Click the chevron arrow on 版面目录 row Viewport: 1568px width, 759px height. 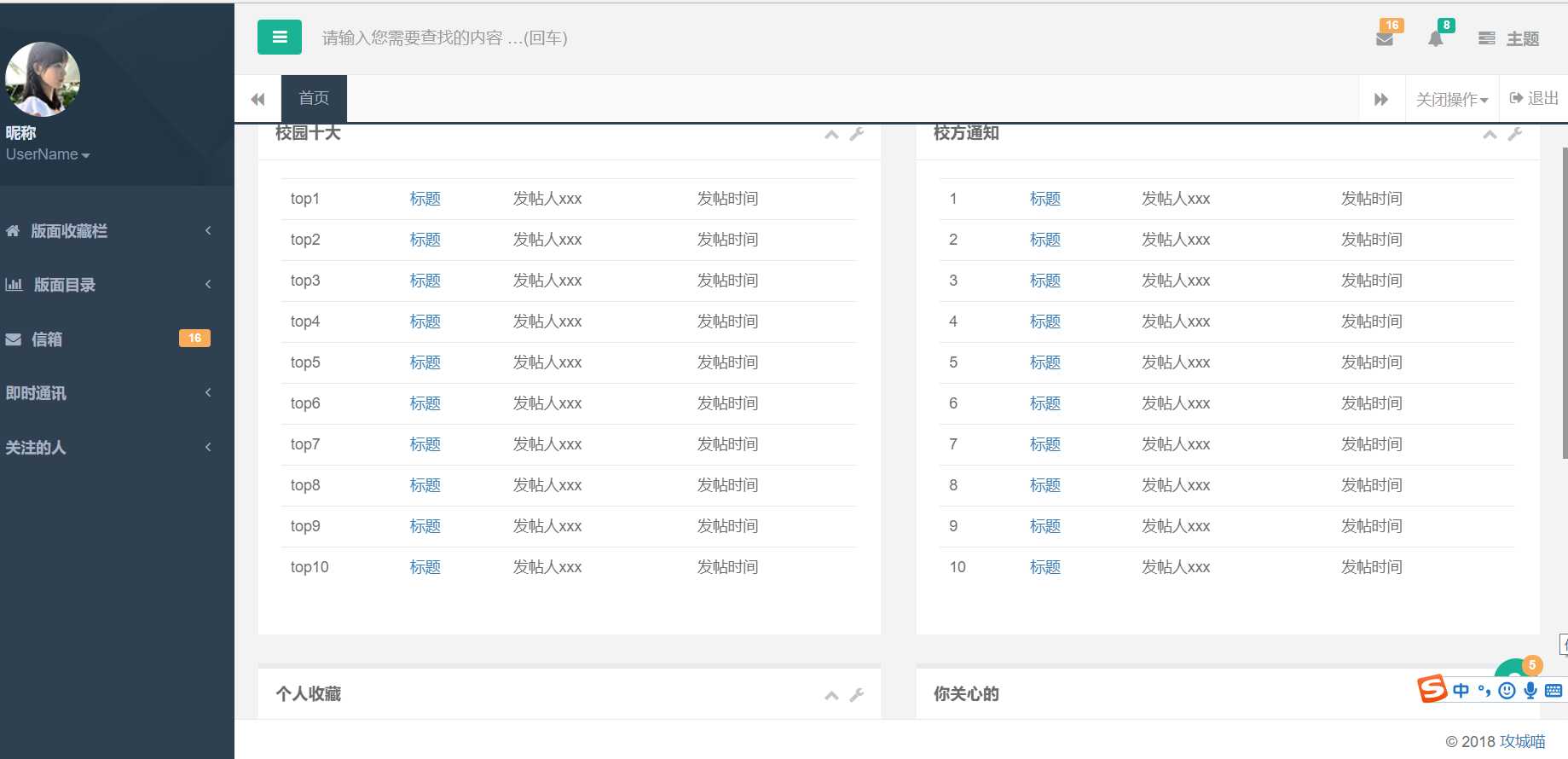208,284
